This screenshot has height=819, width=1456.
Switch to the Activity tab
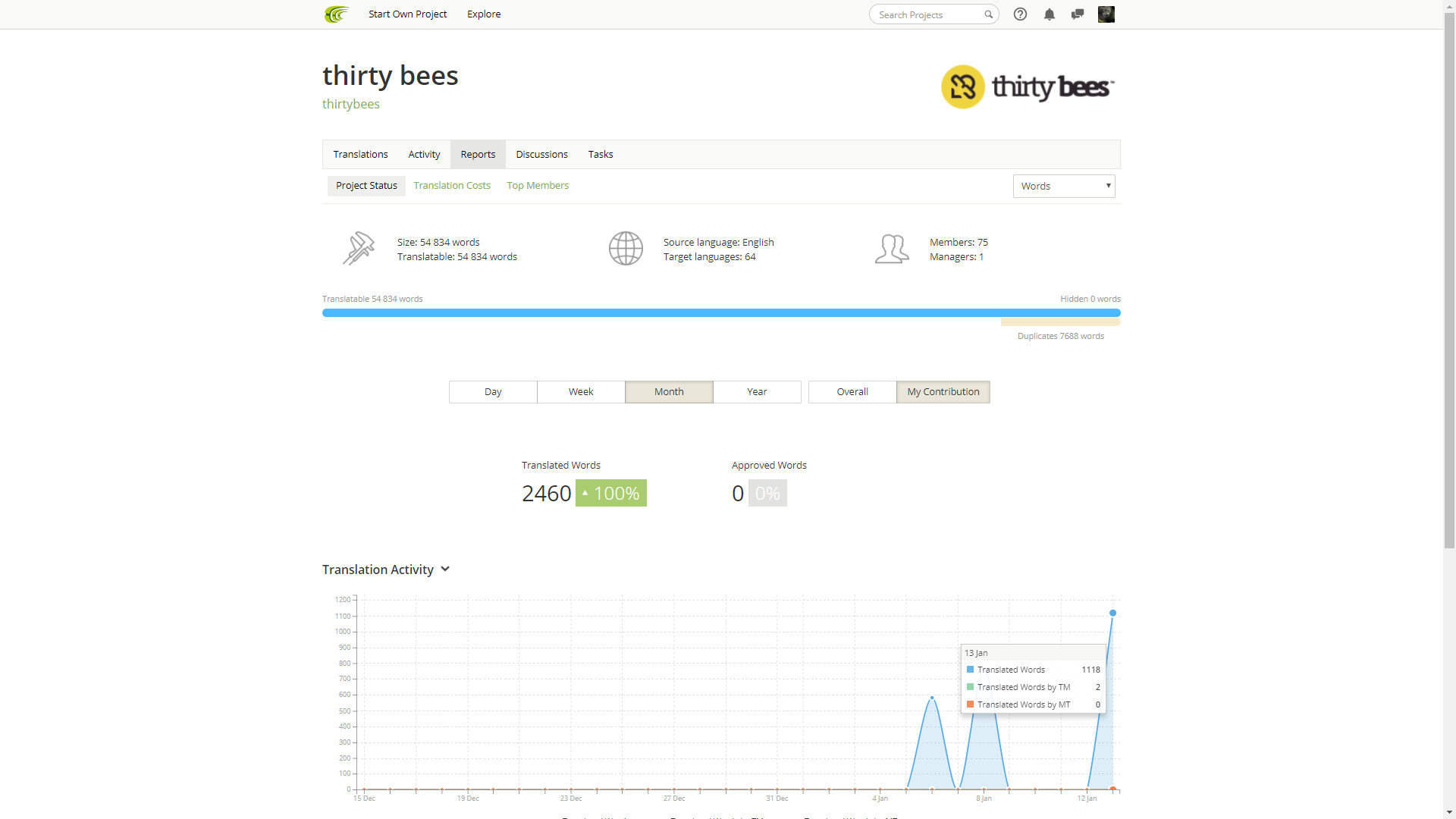[x=424, y=154]
